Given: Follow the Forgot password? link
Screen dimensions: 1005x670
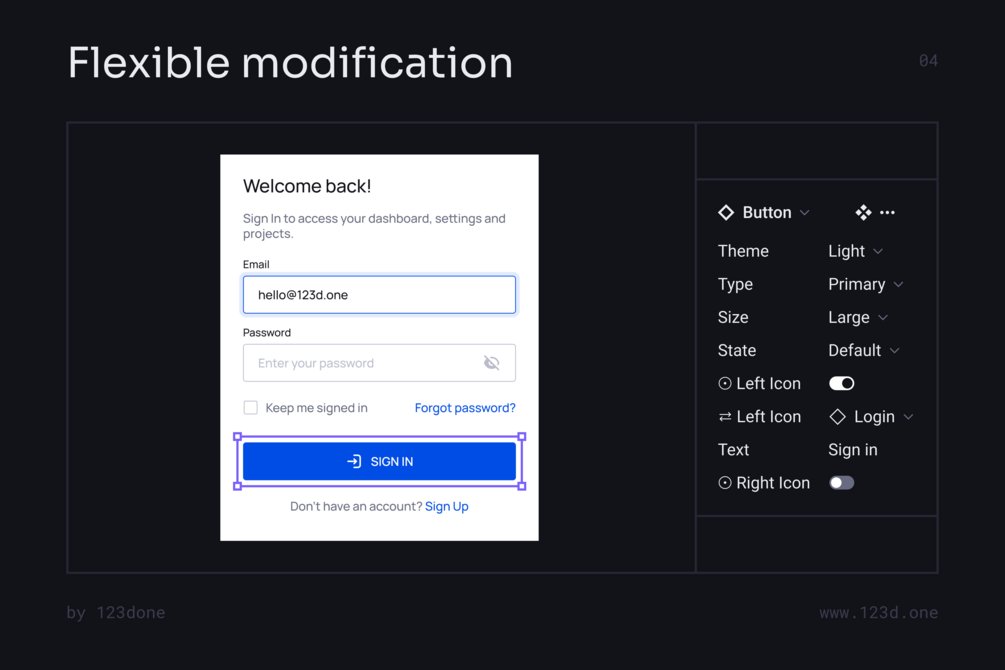Looking at the screenshot, I should tap(465, 408).
